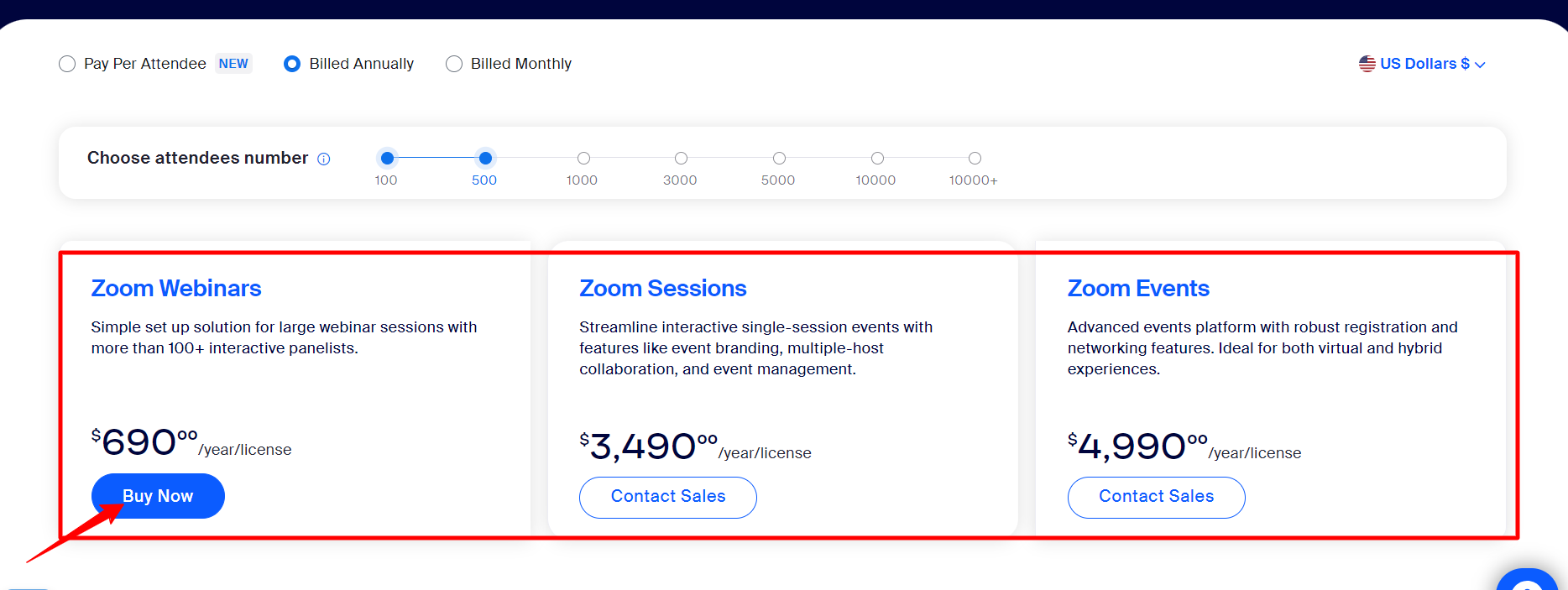Image resolution: width=1568 pixels, height=590 pixels.
Task: Contact Sales for Zoom Sessions
Action: pyautogui.click(x=668, y=497)
